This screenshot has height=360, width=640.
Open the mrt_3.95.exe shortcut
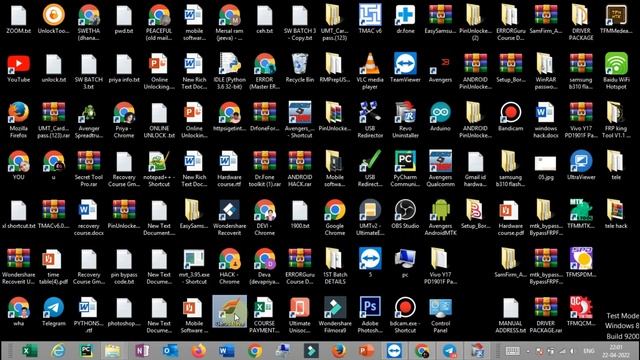[194, 267]
